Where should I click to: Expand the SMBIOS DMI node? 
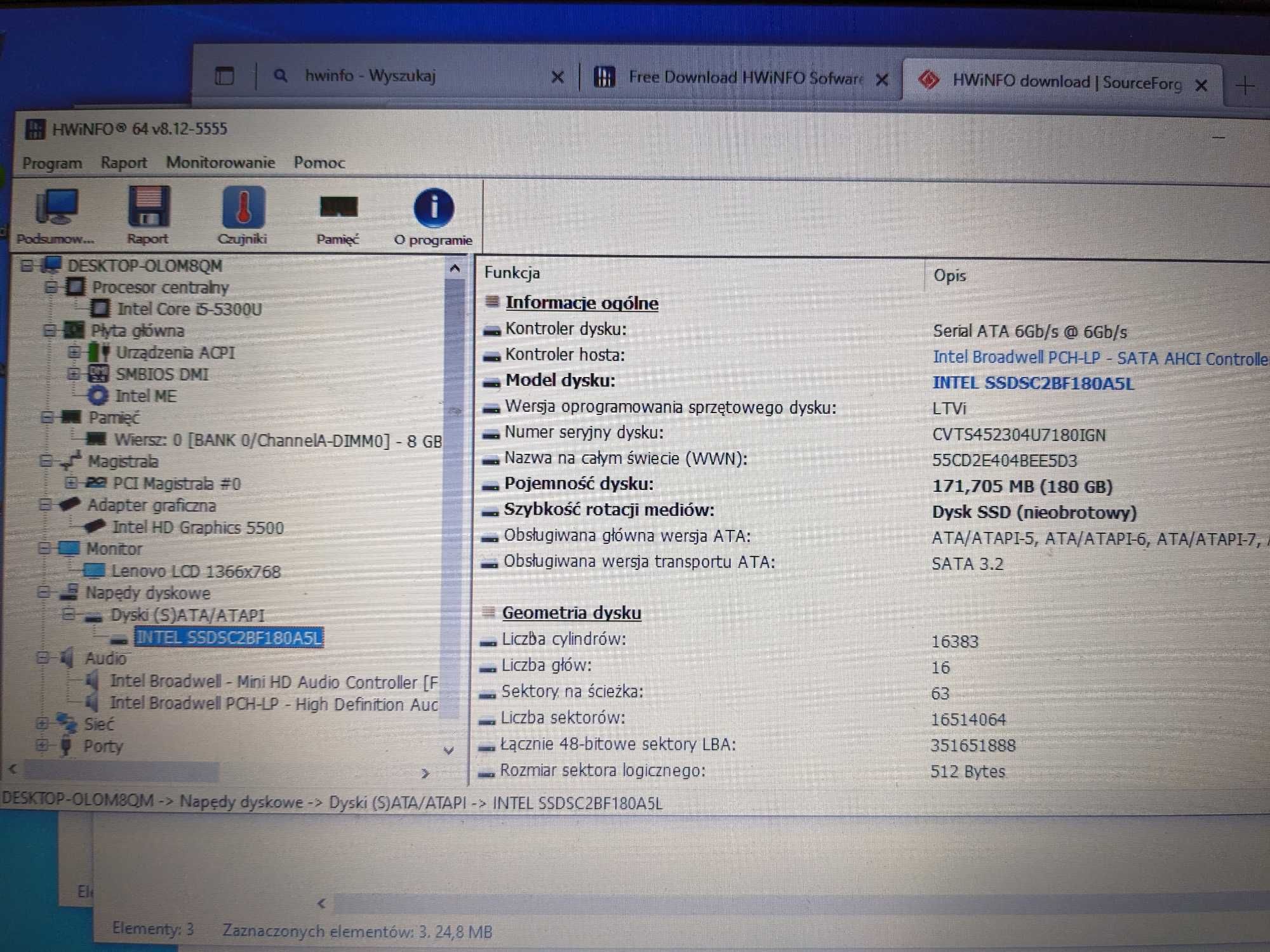[x=73, y=373]
